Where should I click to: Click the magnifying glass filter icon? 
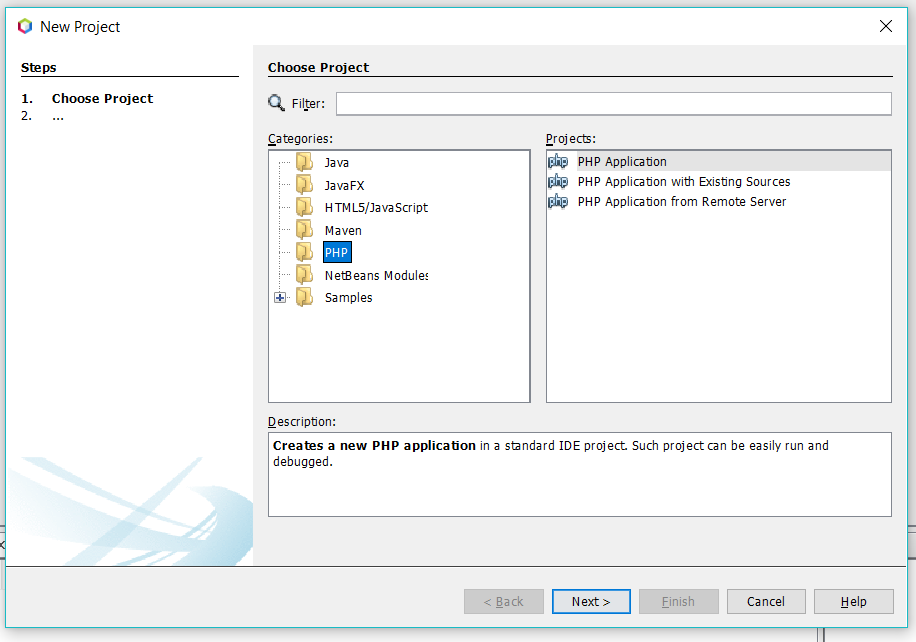[x=276, y=103]
